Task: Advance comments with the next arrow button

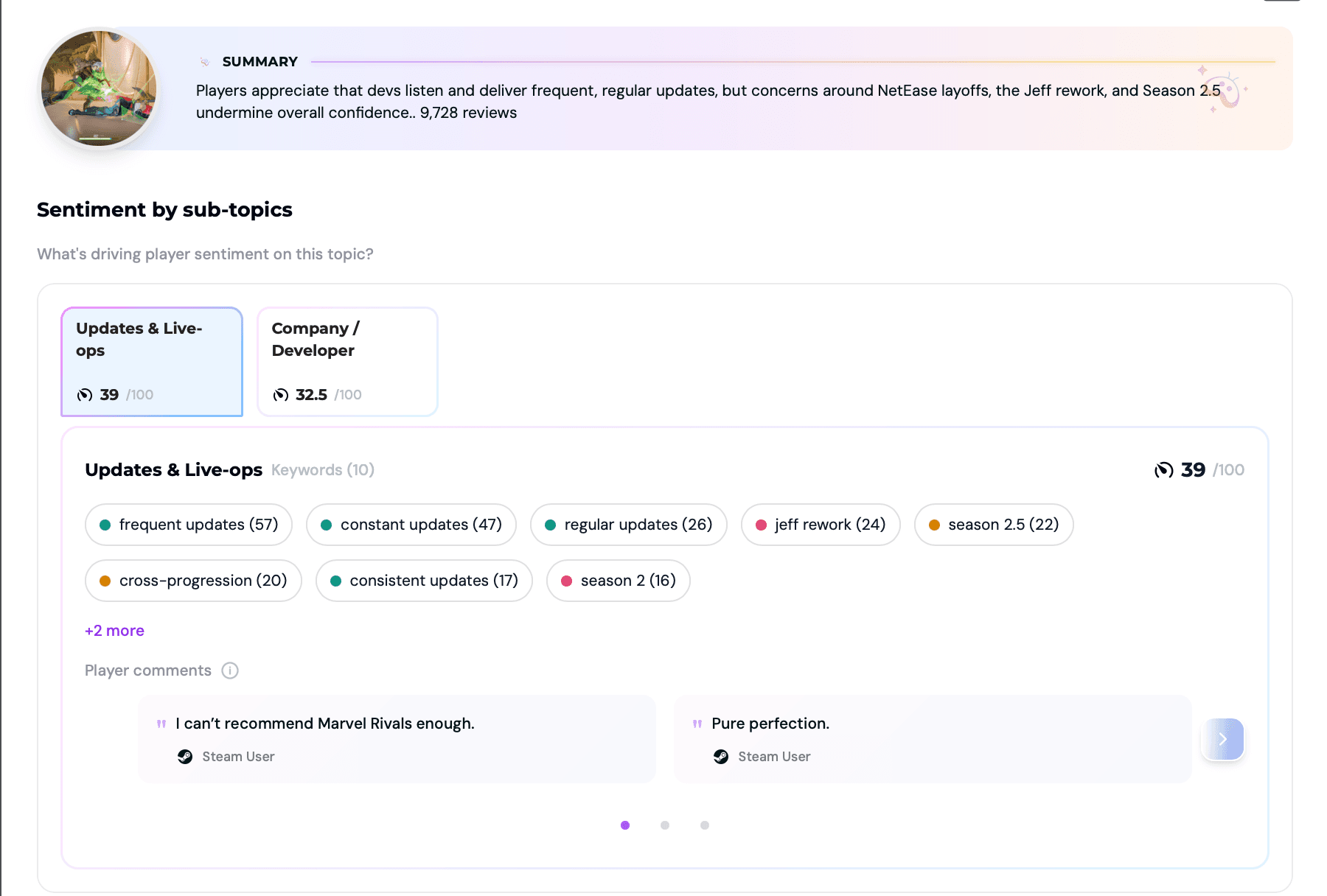Action: coord(1222,739)
